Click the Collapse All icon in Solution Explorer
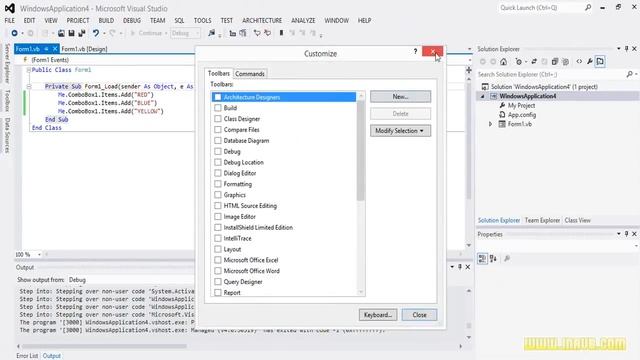Screen dimensions: 640x360 pos(555,62)
